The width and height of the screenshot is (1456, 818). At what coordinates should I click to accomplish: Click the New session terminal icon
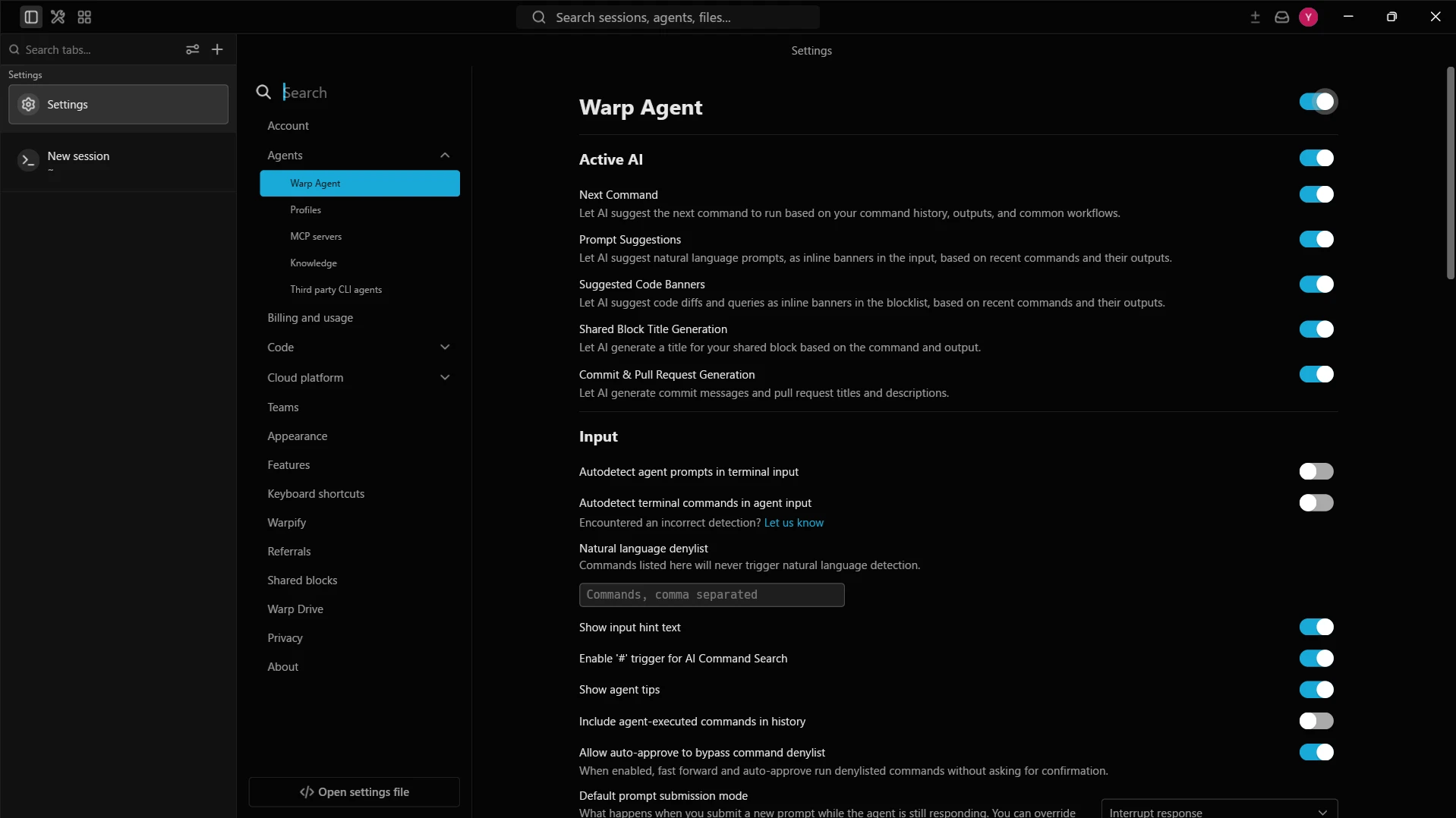pos(28,160)
